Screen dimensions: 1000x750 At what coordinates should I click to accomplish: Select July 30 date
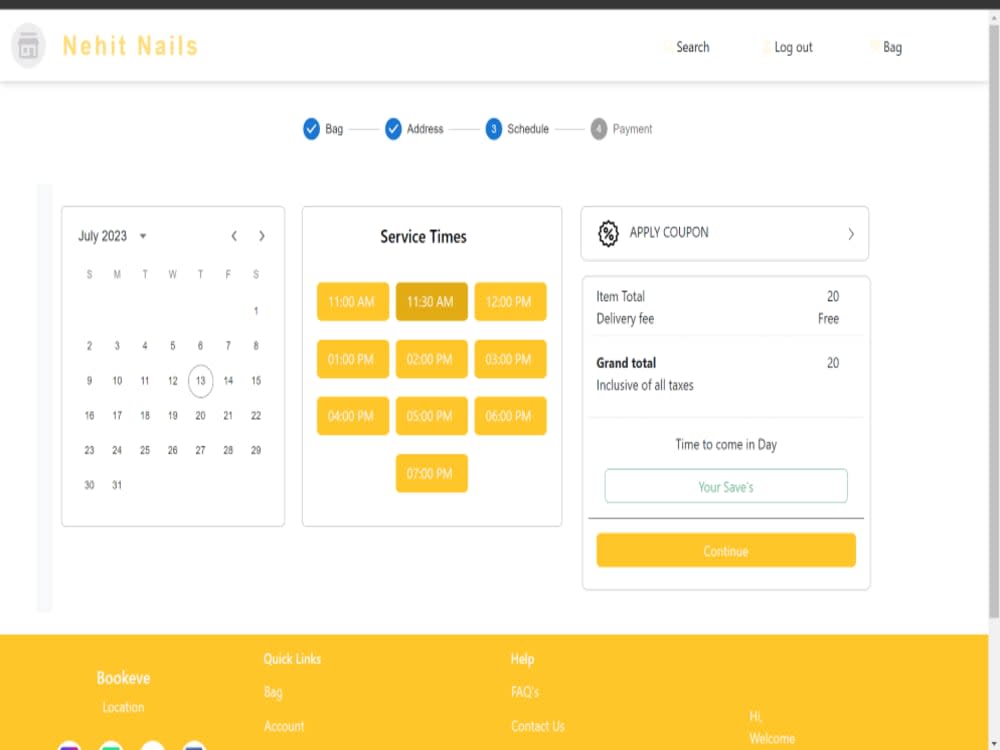(89, 485)
